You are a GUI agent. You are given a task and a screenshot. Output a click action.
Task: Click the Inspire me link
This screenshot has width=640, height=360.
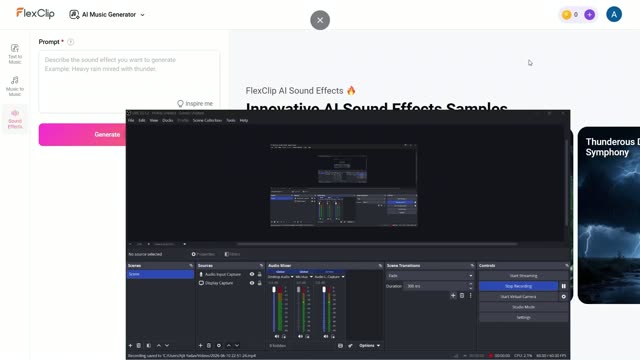[x=195, y=104]
